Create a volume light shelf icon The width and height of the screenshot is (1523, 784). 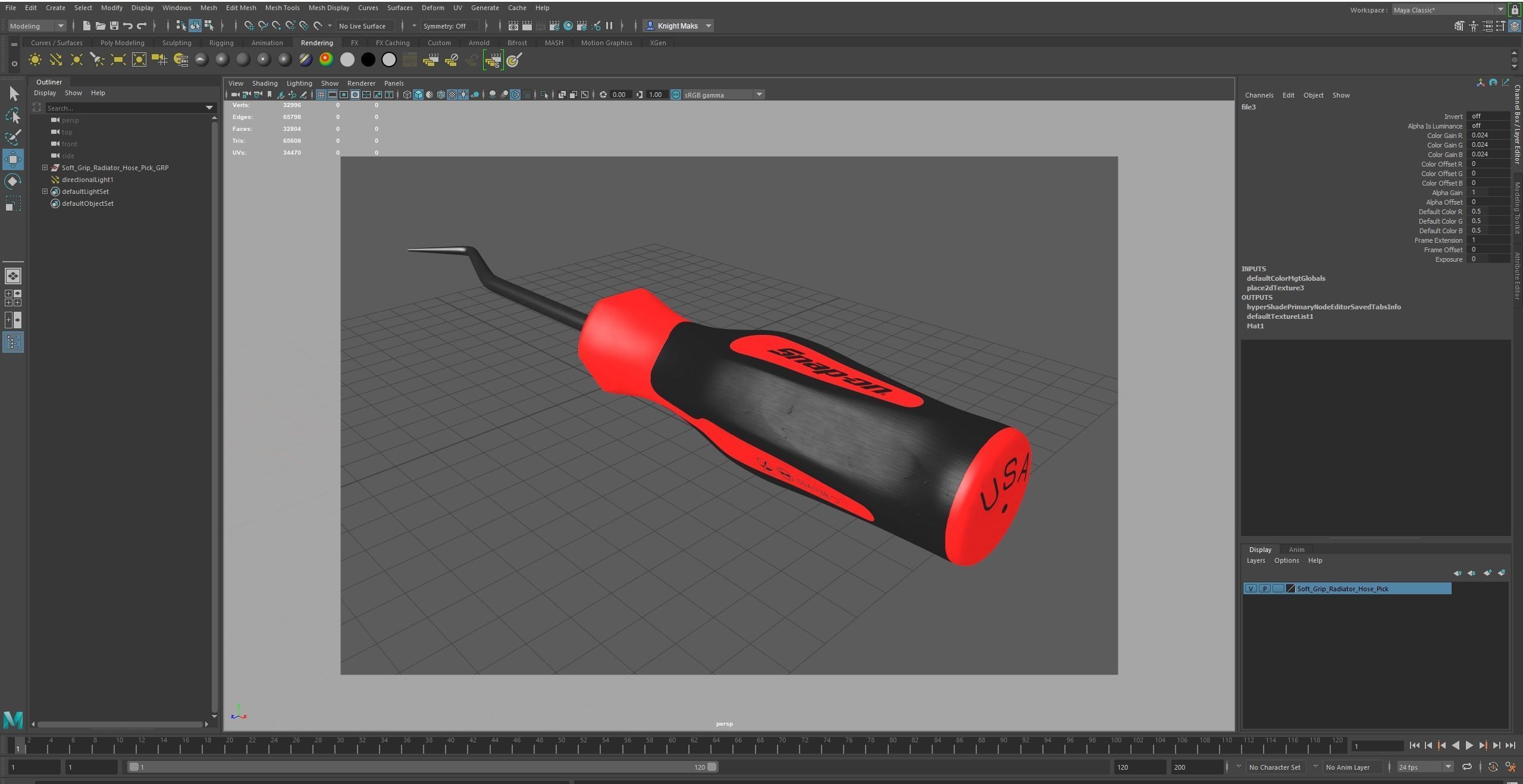click(139, 59)
